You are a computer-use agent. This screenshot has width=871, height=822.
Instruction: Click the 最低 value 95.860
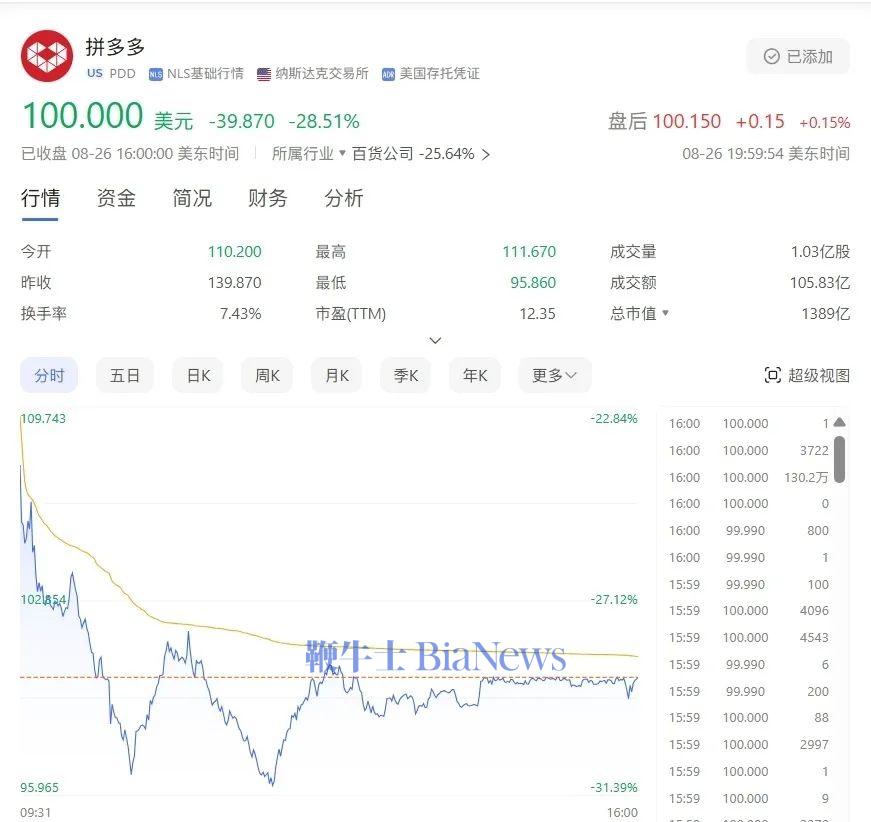(x=533, y=283)
